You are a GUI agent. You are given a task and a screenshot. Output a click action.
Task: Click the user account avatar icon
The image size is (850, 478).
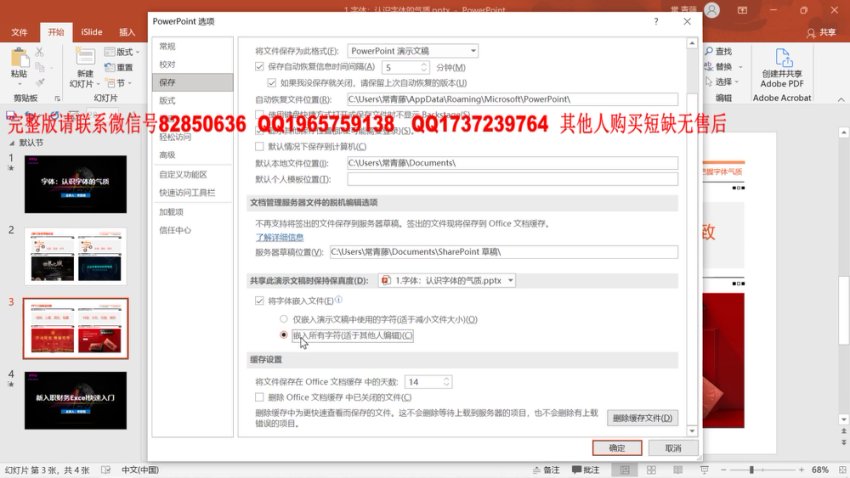(711, 11)
